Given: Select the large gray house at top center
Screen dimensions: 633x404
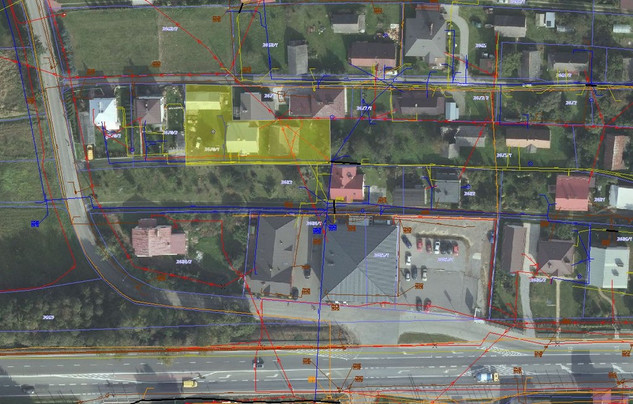Looking at the screenshot, I should click(425, 35).
